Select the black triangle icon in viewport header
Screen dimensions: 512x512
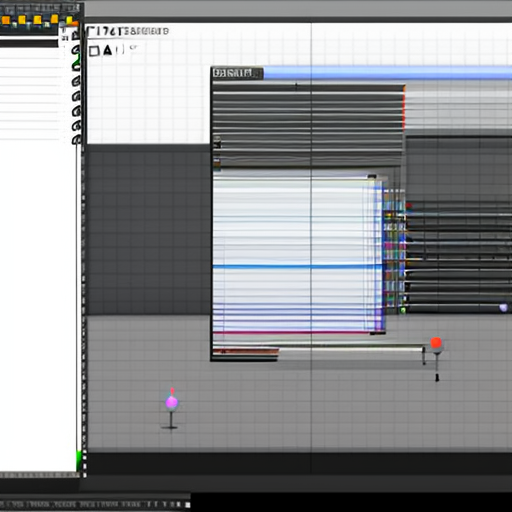[x=107, y=50]
